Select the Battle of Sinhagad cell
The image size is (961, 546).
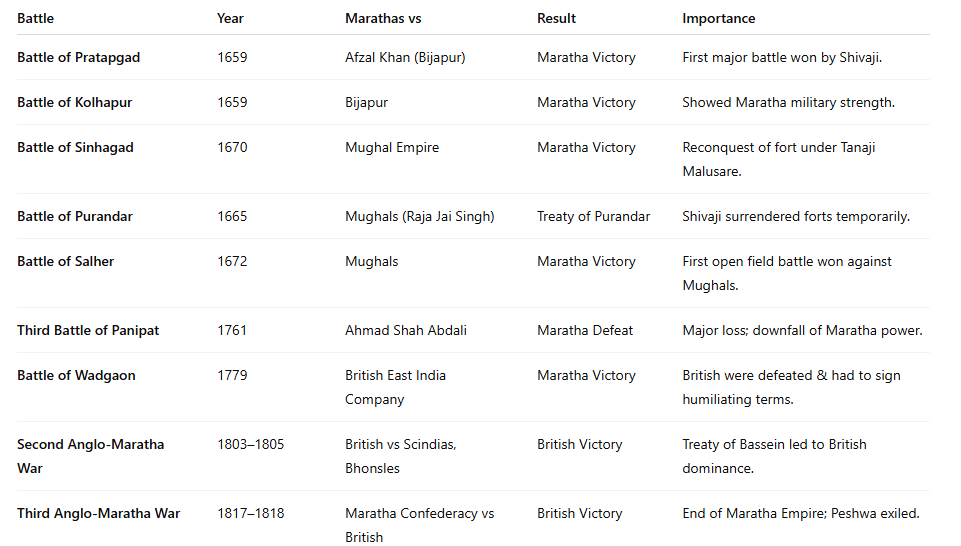coord(75,147)
